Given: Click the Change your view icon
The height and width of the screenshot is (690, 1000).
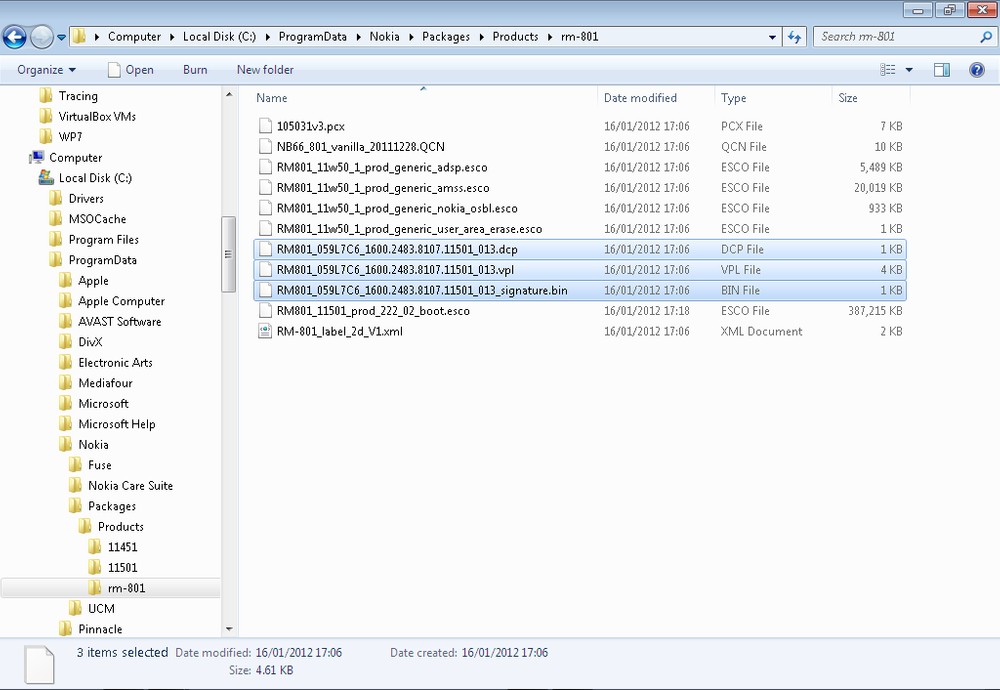Looking at the screenshot, I should pos(888,70).
